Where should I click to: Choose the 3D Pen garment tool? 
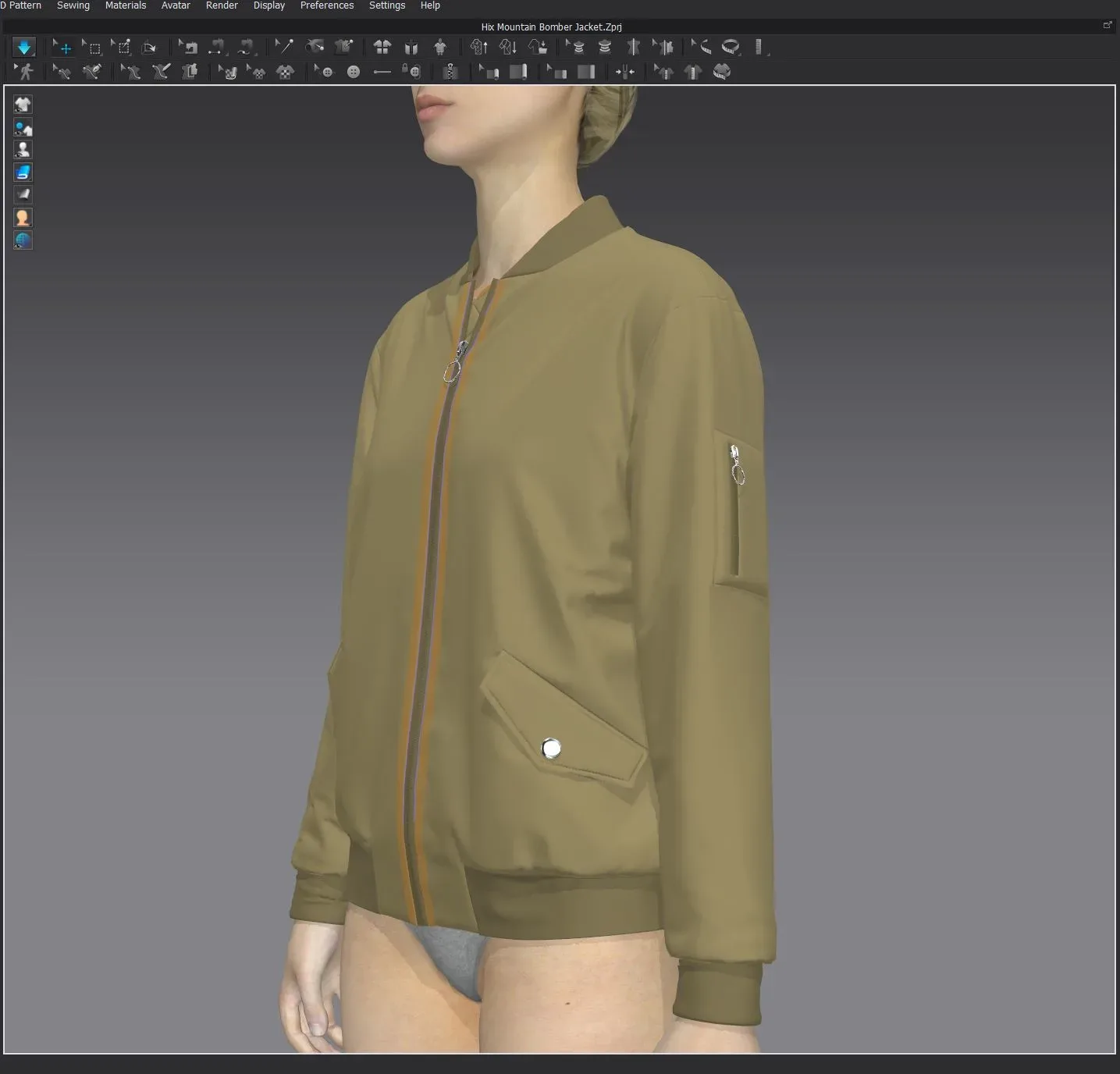(x=91, y=73)
